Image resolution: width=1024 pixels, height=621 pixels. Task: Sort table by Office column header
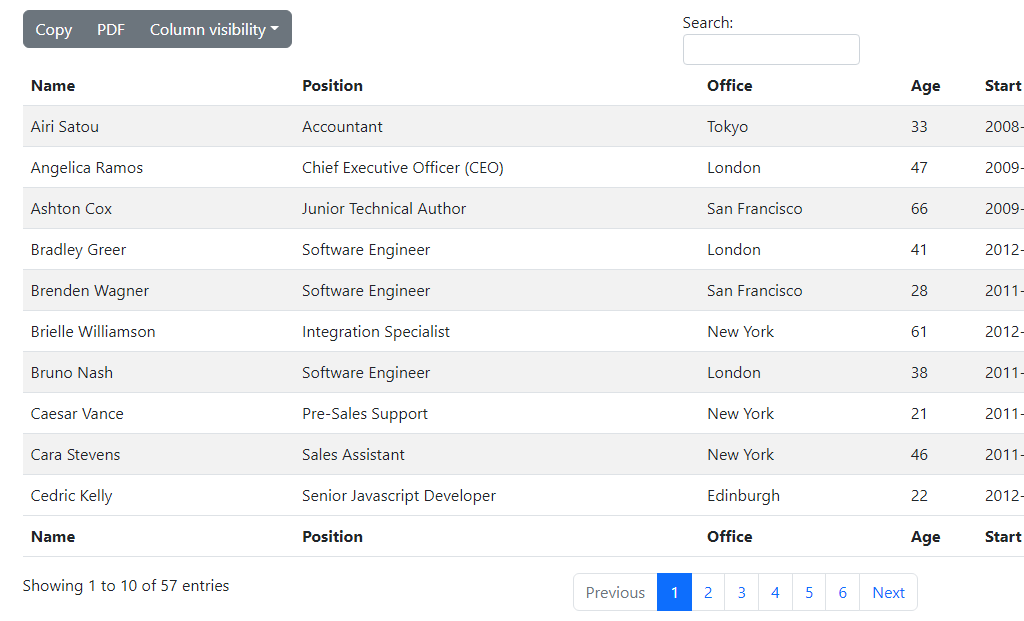click(x=729, y=86)
